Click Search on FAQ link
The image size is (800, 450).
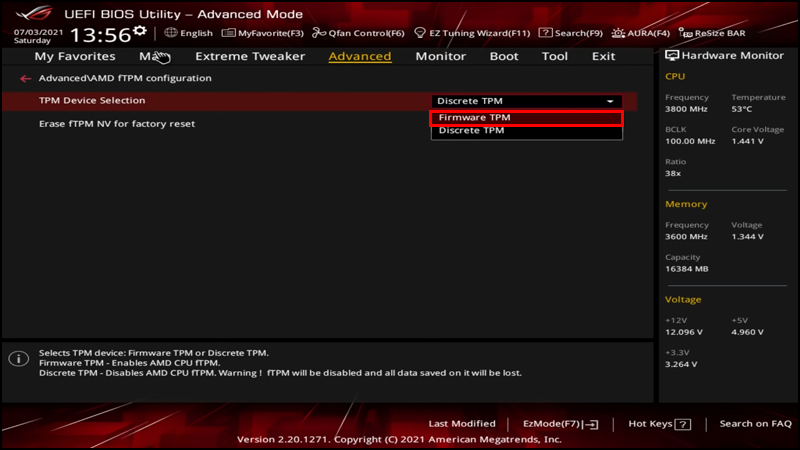point(755,423)
